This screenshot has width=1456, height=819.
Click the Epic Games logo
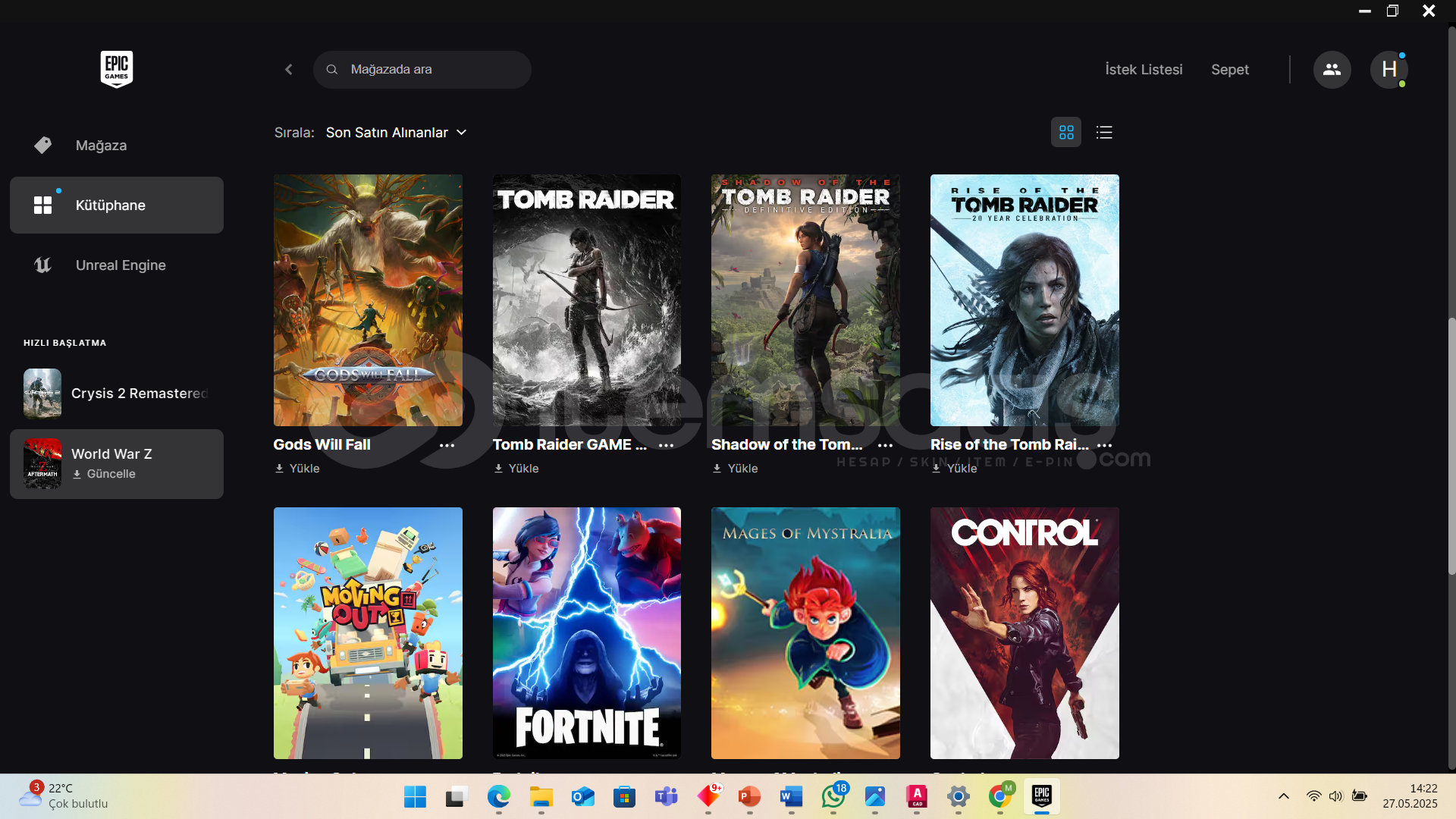[x=116, y=69]
